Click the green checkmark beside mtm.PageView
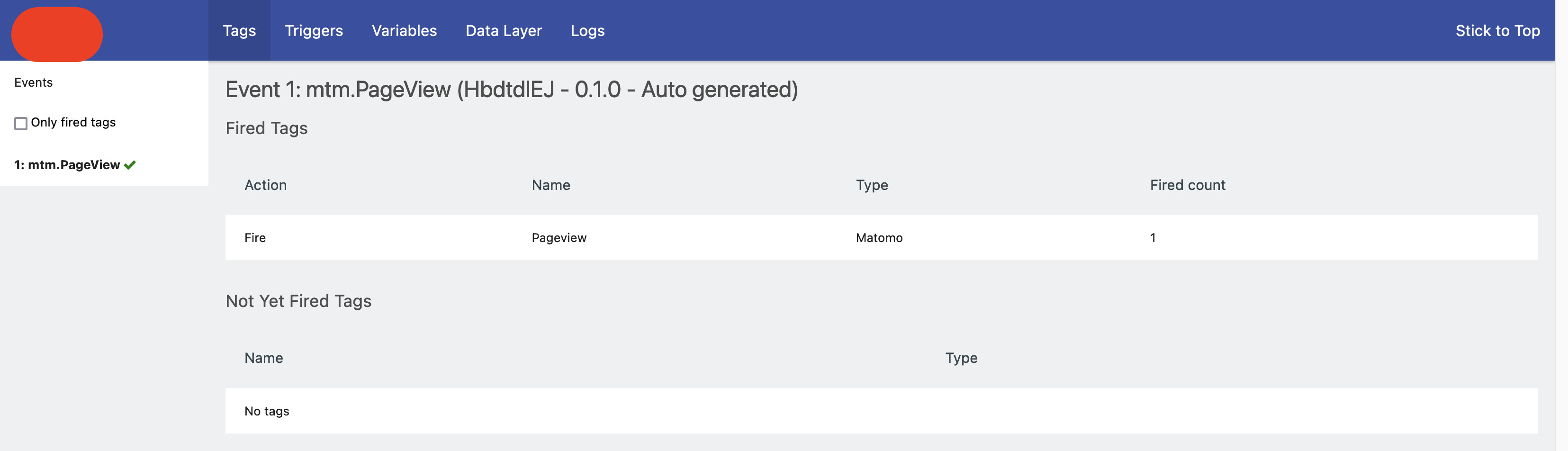Screen dimensions: 1568x451 (130, 165)
